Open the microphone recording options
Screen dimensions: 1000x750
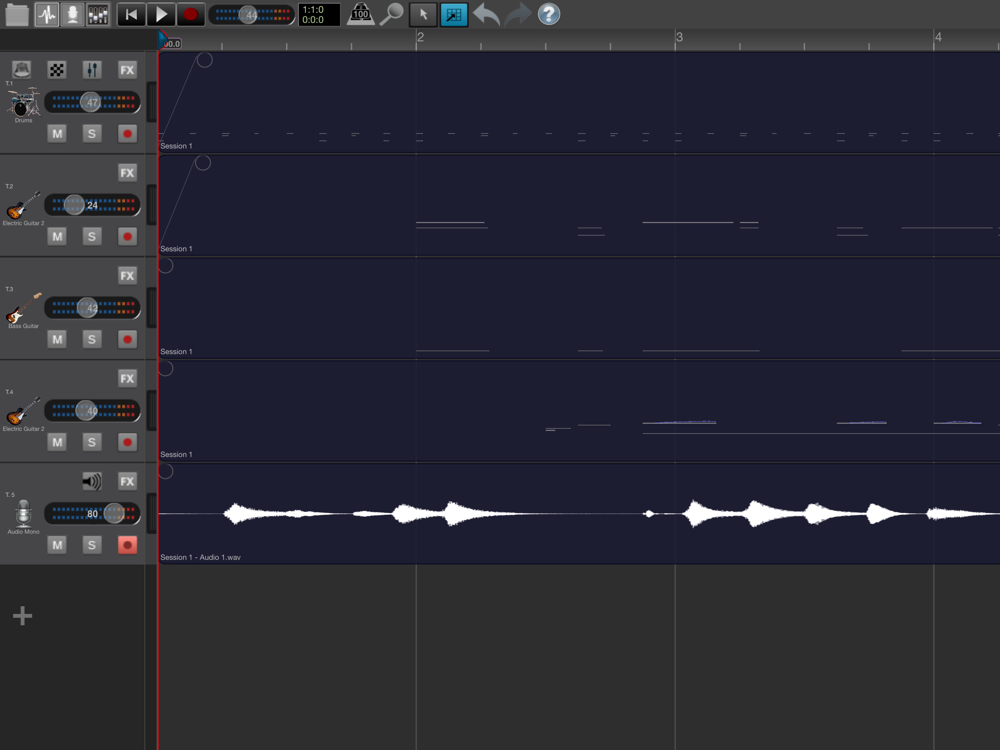(72, 15)
